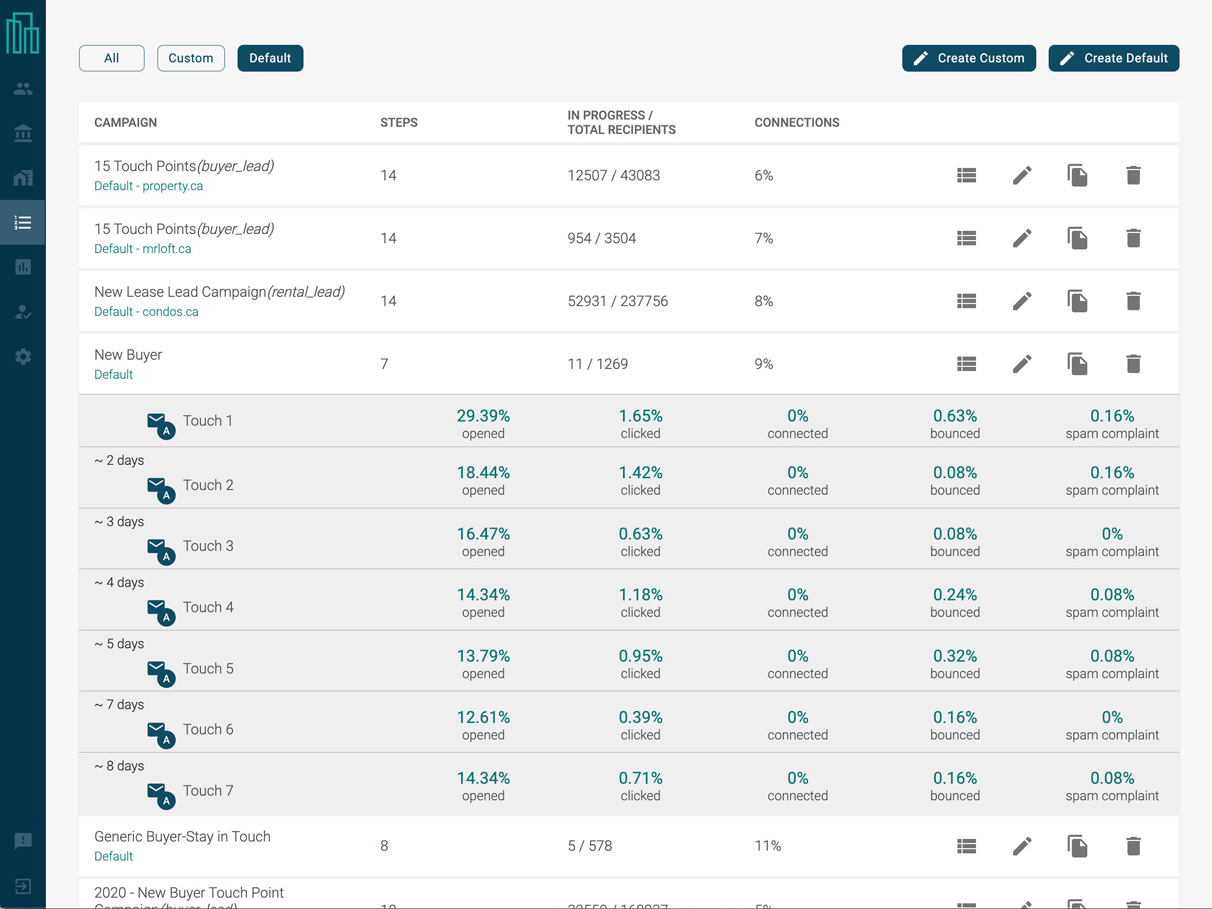Expand steps list for mrloft.ca campaign

click(966, 239)
